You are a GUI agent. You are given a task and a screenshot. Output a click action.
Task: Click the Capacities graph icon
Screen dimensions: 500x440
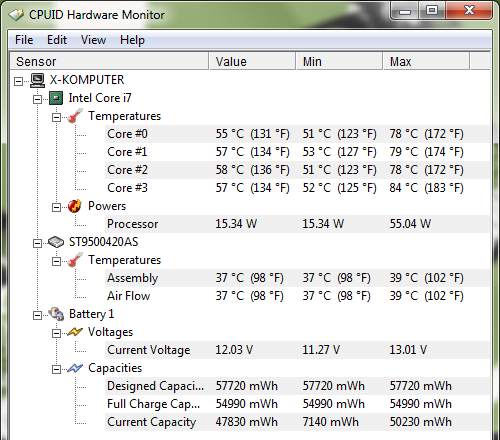click(x=75, y=368)
